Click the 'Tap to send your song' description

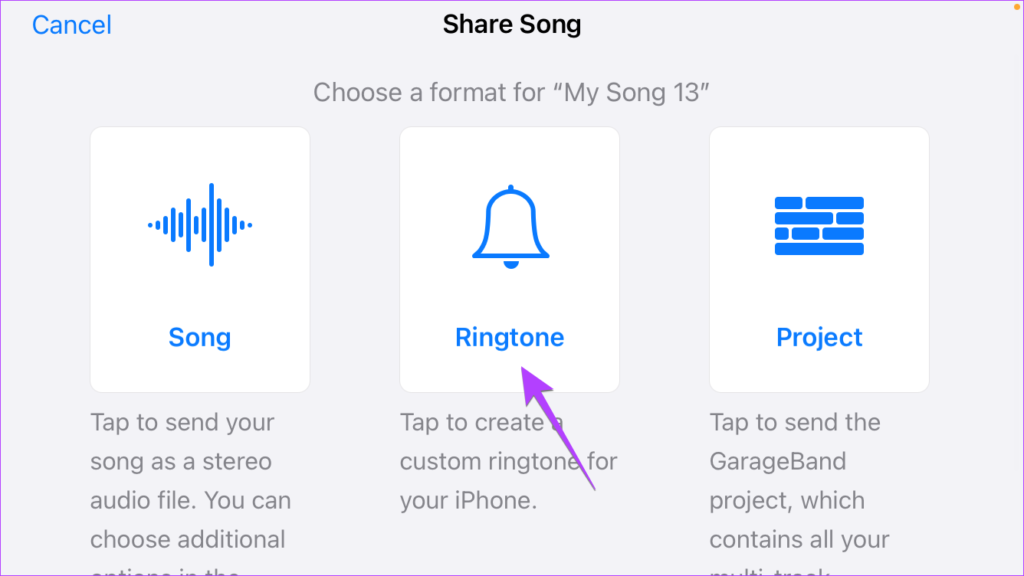191,493
